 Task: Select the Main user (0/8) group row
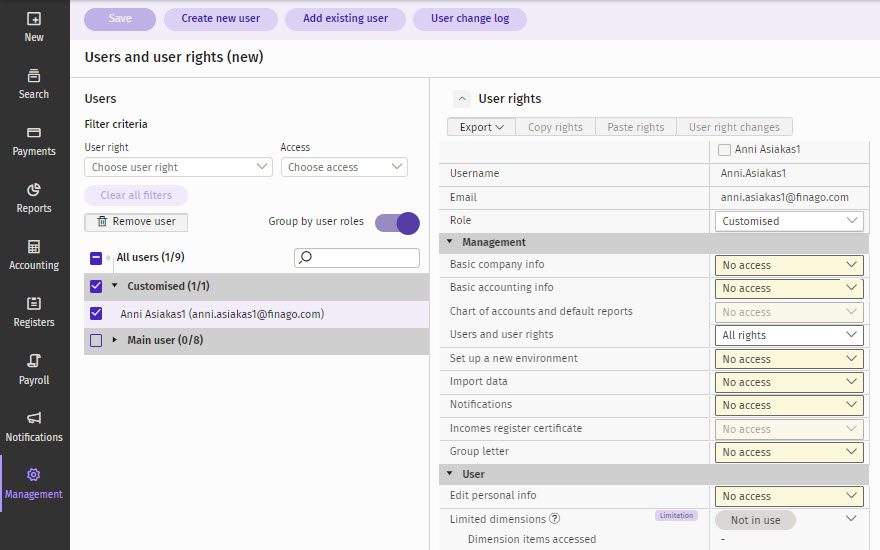coord(256,341)
